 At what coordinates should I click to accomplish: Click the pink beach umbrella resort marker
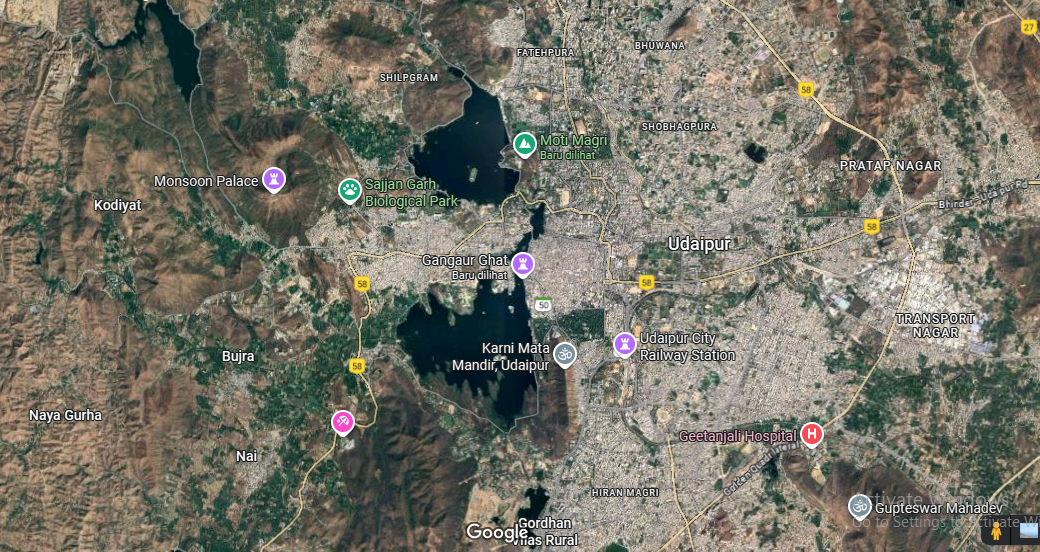(343, 422)
